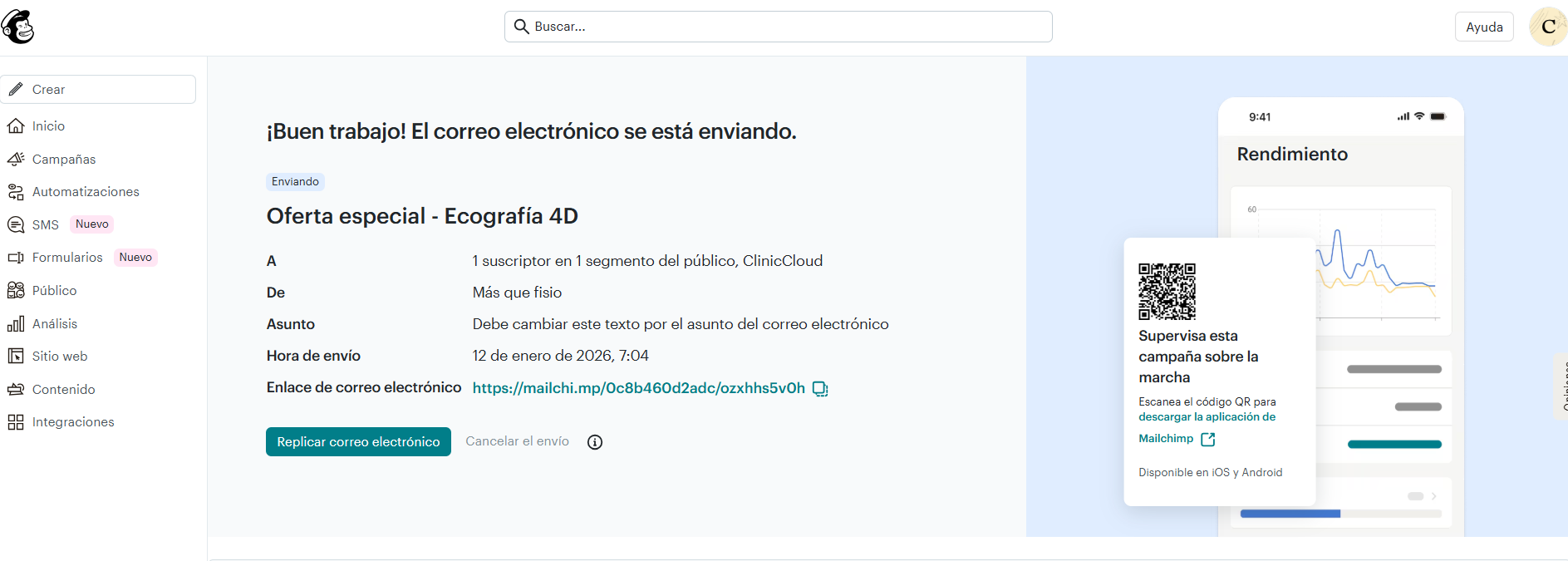Image resolution: width=1568 pixels, height=561 pixels.
Task: Click the Campañas megaphone icon
Action: [x=16, y=159]
